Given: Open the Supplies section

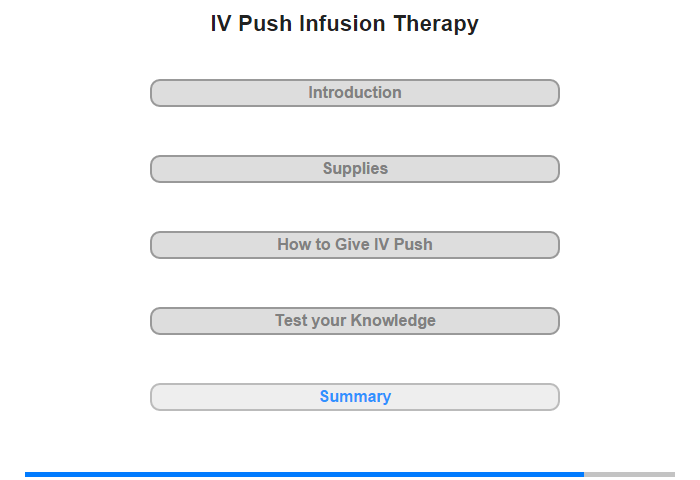Looking at the screenshot, I should [x=354, y=169].
